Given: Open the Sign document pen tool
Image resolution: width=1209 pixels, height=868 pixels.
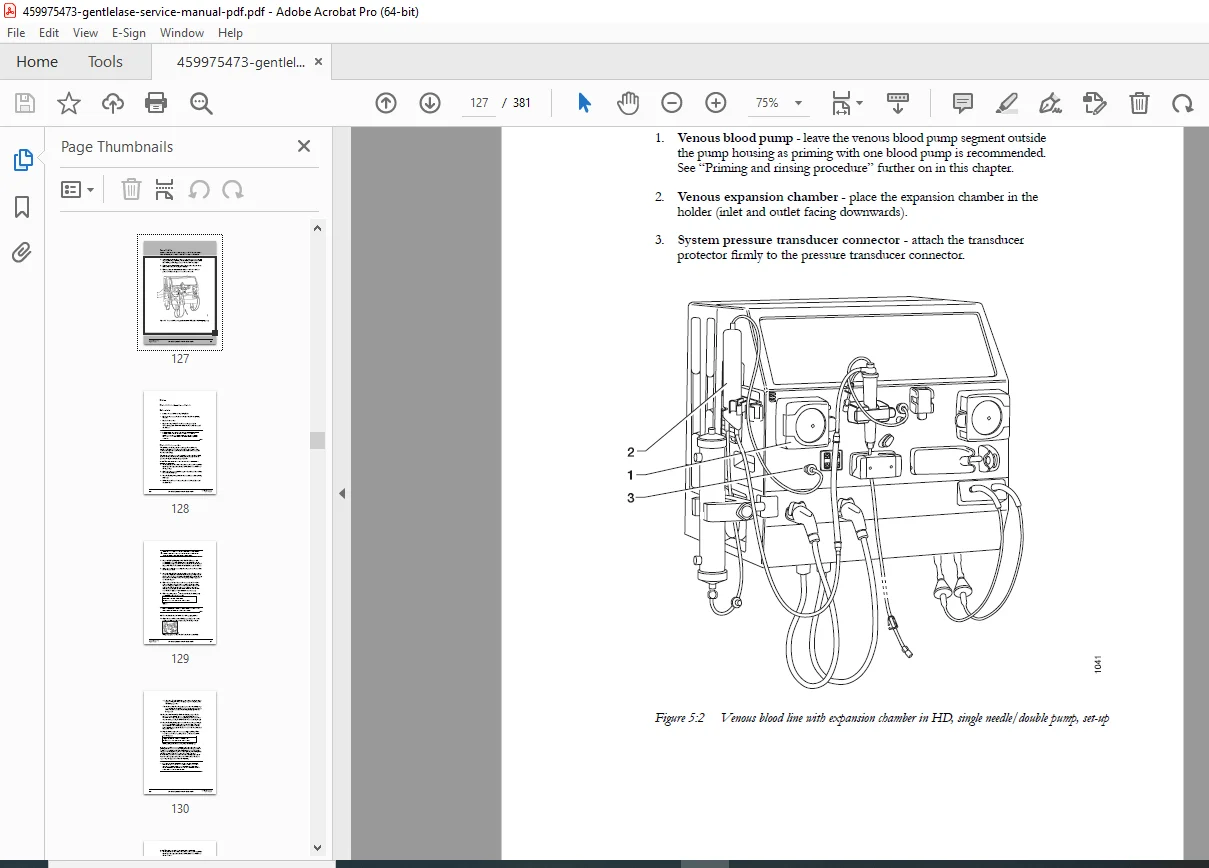Looking at the screenshot, I should point(1050,103).
